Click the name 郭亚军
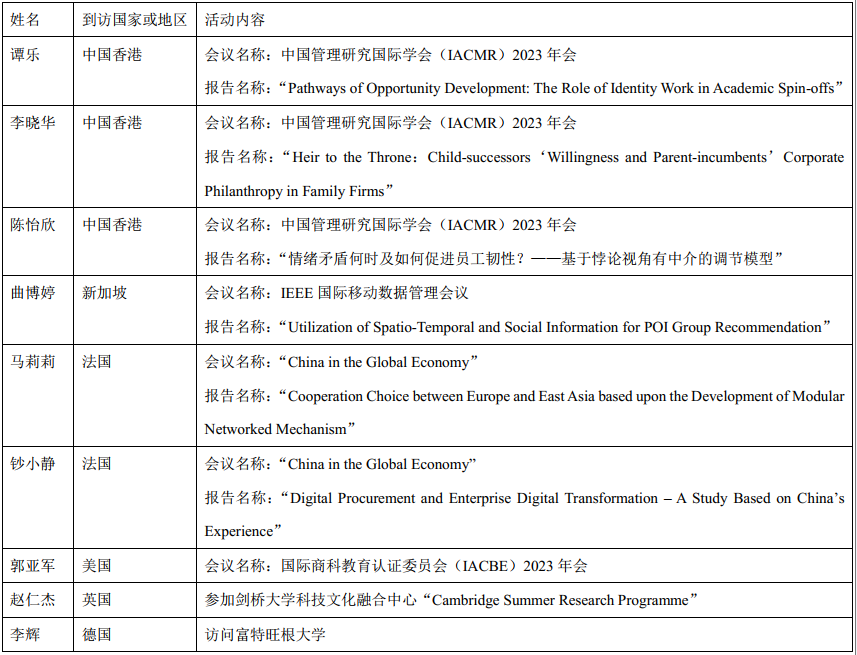 [x=32, y=565]
